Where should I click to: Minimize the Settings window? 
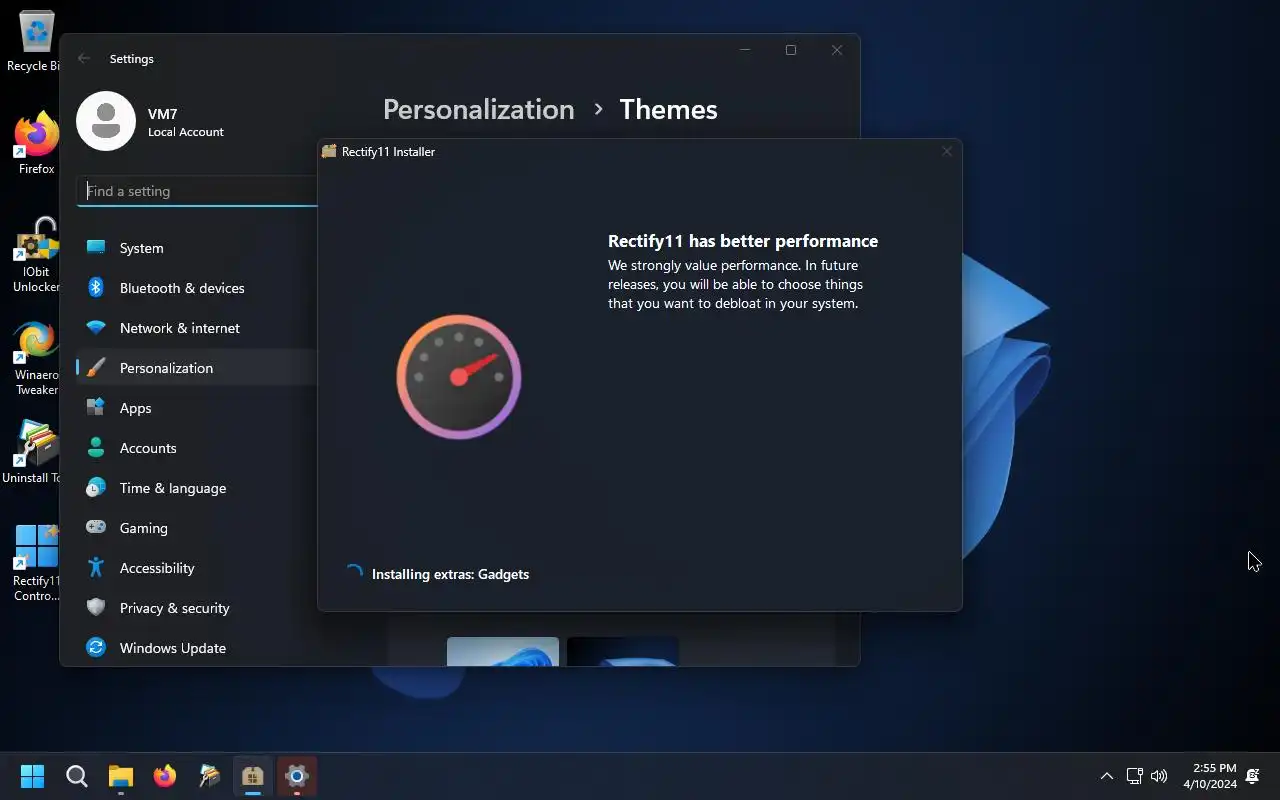(x=745, y=50)
